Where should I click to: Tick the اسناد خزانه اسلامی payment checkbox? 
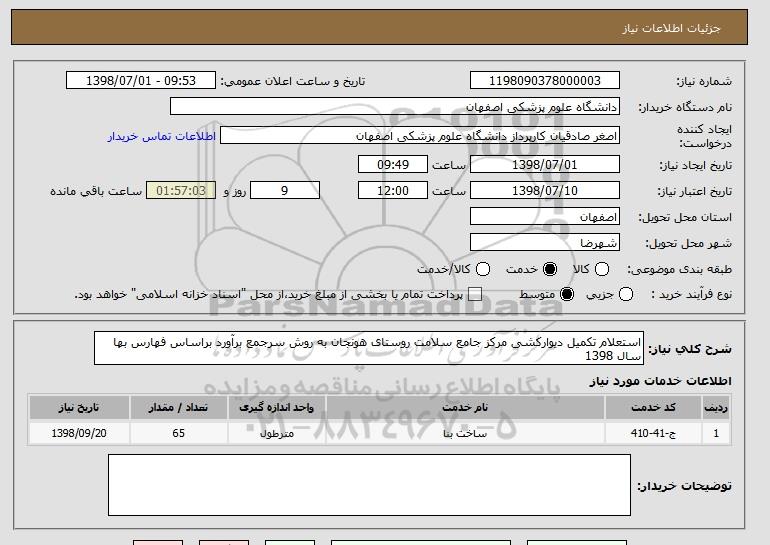point(475,294)
